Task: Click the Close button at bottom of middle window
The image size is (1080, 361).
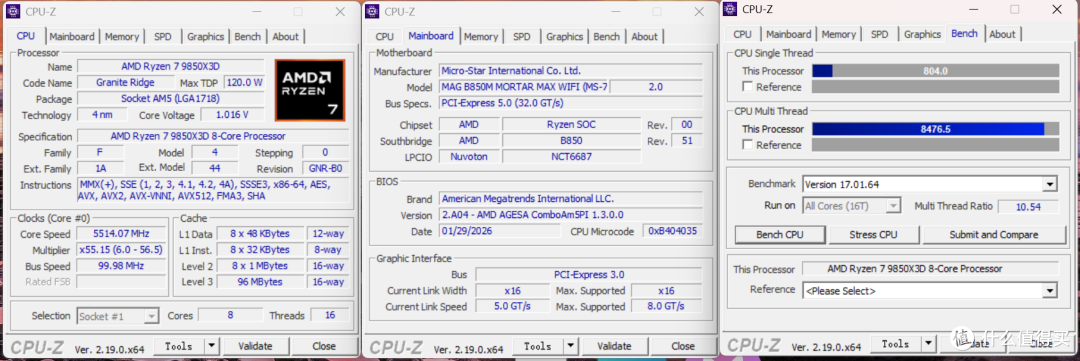Action: [683, 347]
